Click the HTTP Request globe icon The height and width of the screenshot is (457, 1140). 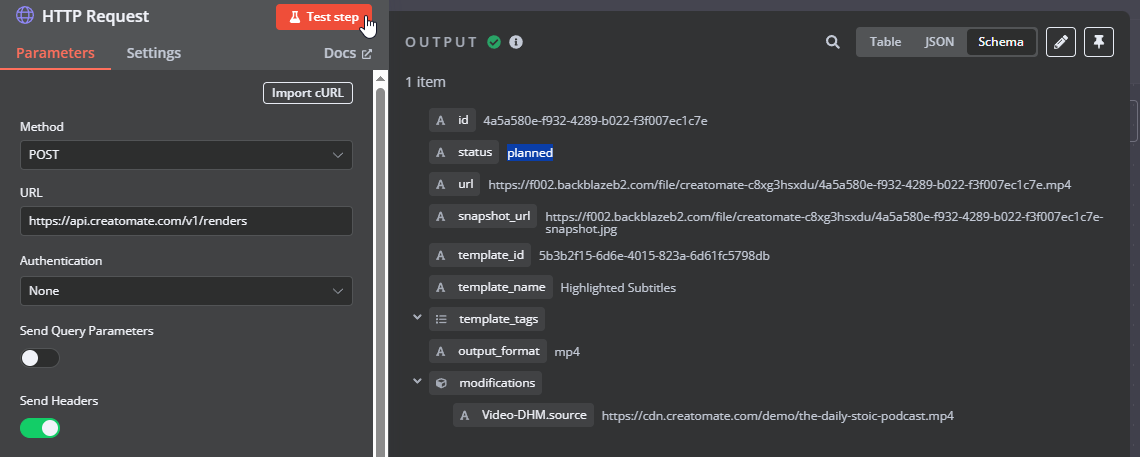point(25,16)
